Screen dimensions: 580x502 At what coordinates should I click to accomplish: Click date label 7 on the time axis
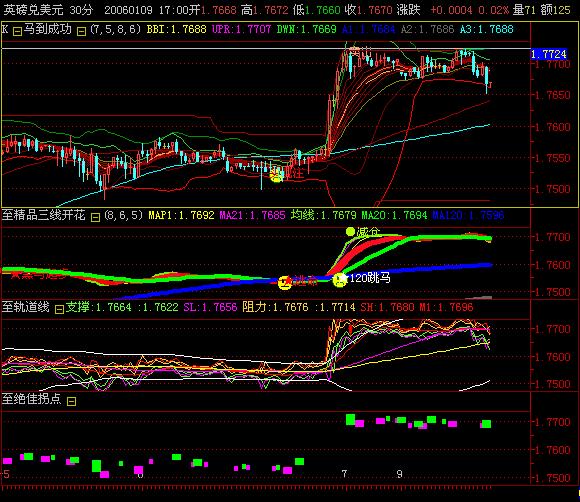pyautogui.click(x=344, y=474)
